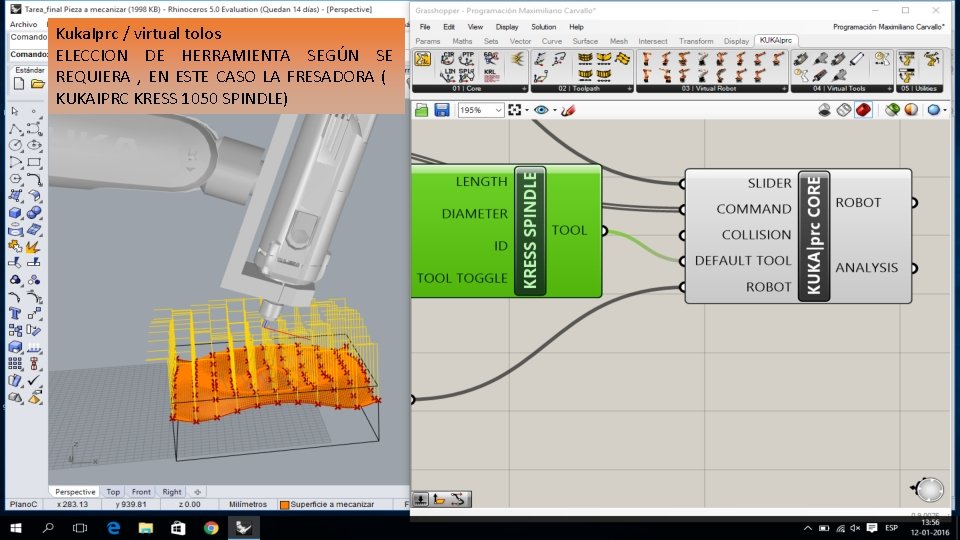
Task: Click the Grasshopper canvas compass widget
Action: coord(929,489)
